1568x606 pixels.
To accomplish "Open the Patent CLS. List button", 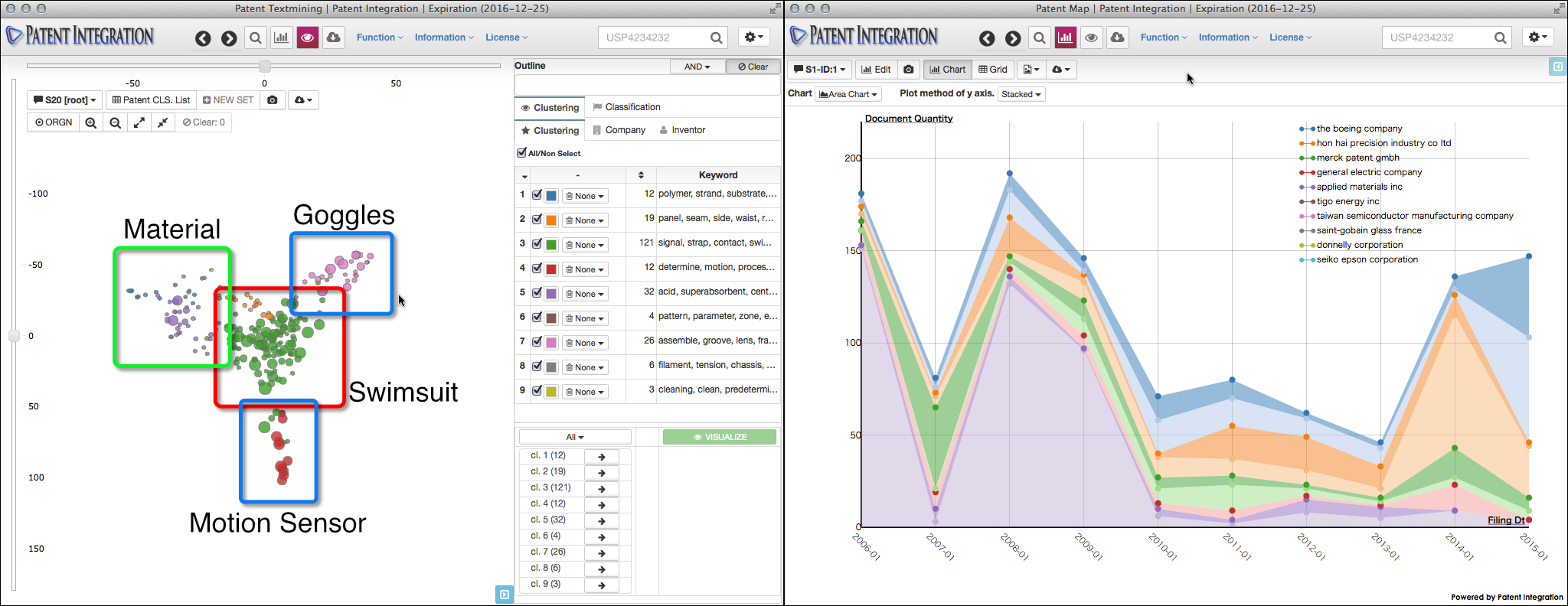I will (151, 100).
